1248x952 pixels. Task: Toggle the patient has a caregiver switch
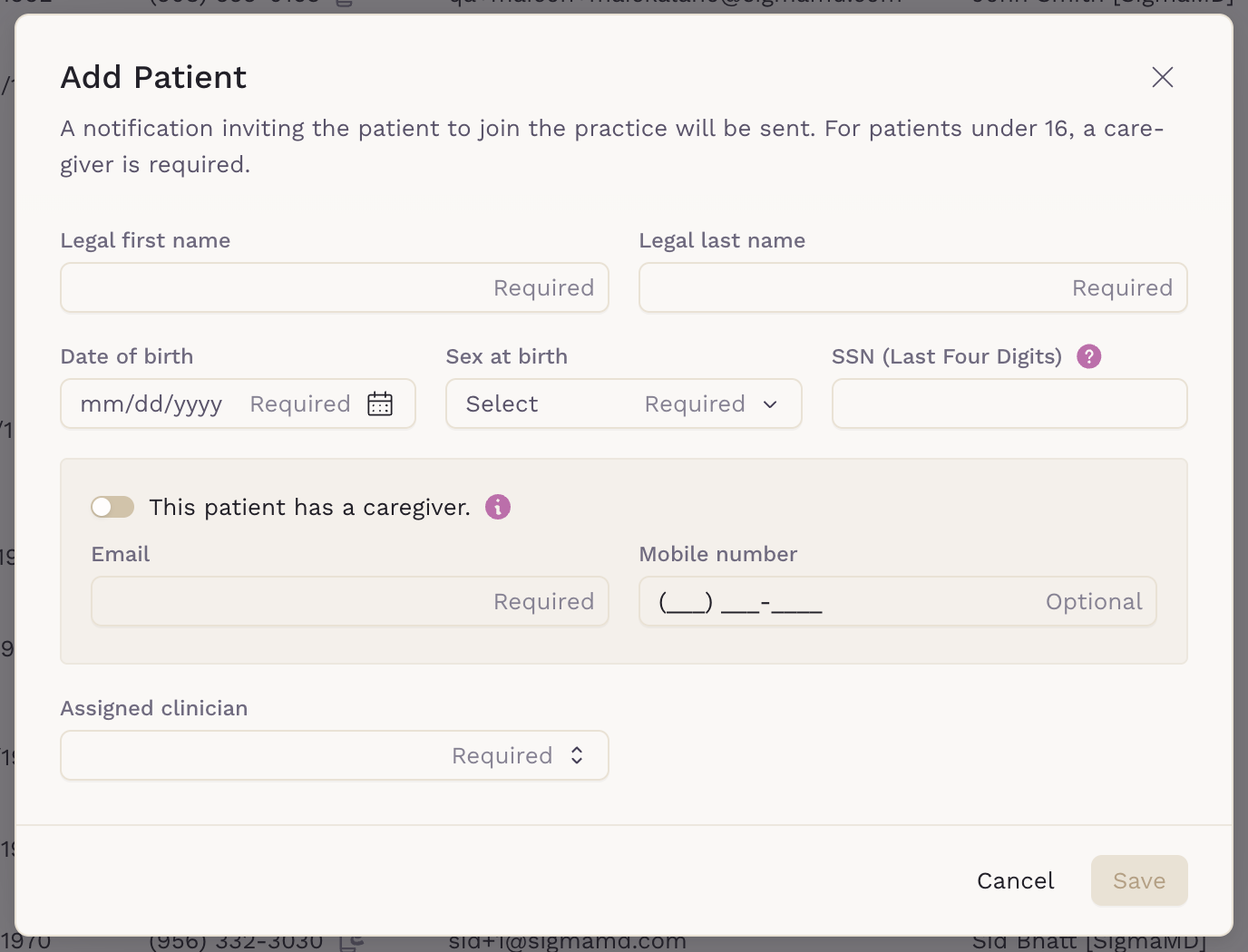point(112,507)
